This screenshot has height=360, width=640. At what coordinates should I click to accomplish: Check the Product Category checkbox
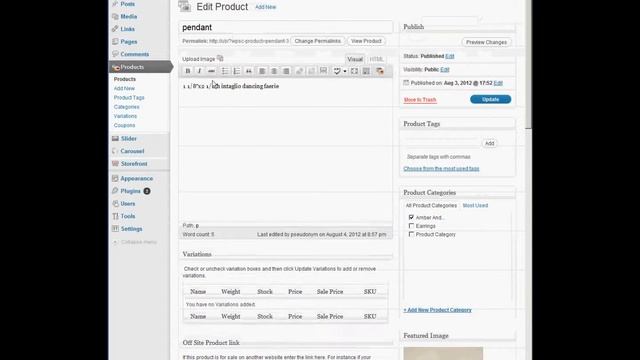[x=411, y=234]
